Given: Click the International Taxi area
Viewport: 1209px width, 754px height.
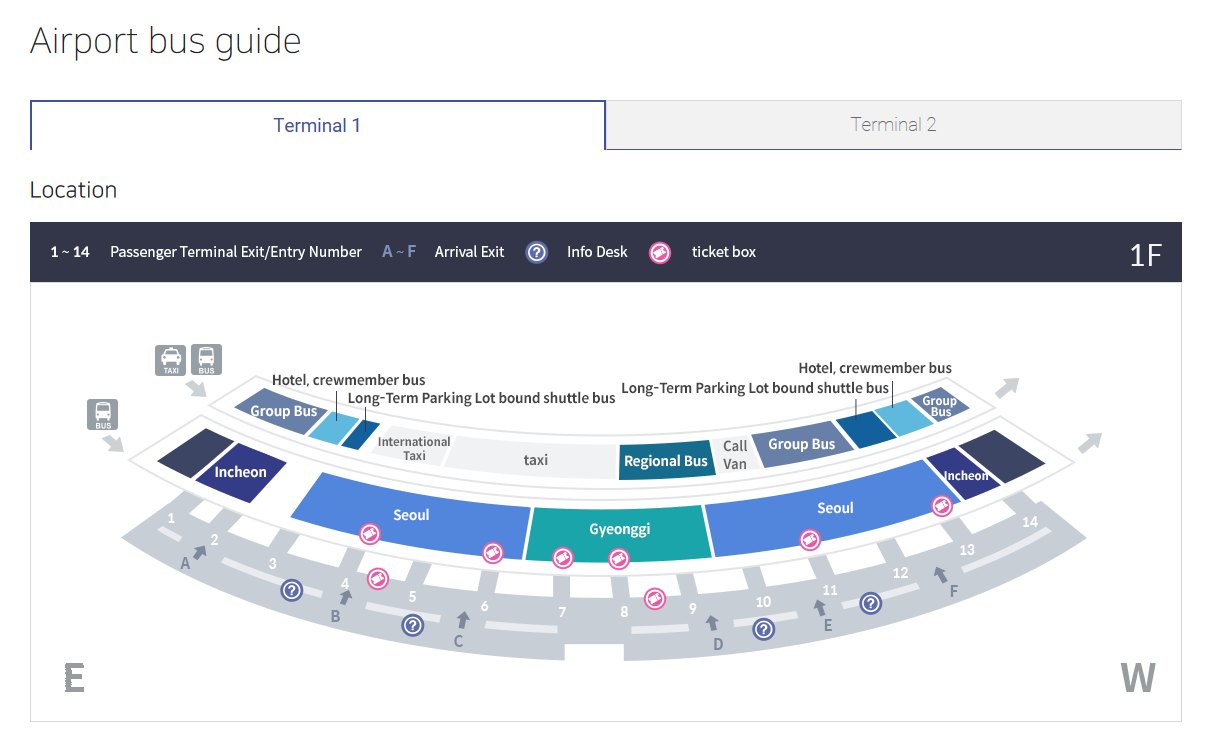Looking at the screenshot, I should [413, 448].
